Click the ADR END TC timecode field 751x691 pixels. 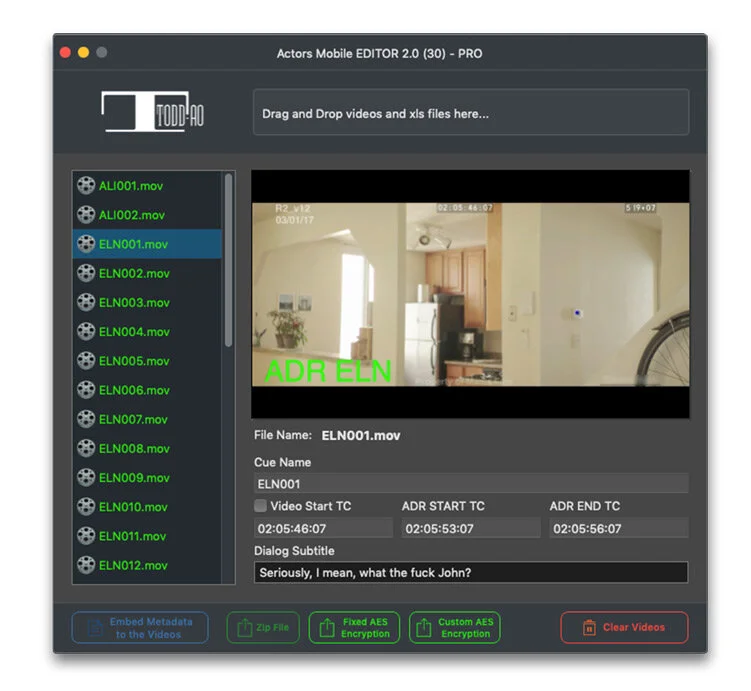tap(619, 528)
